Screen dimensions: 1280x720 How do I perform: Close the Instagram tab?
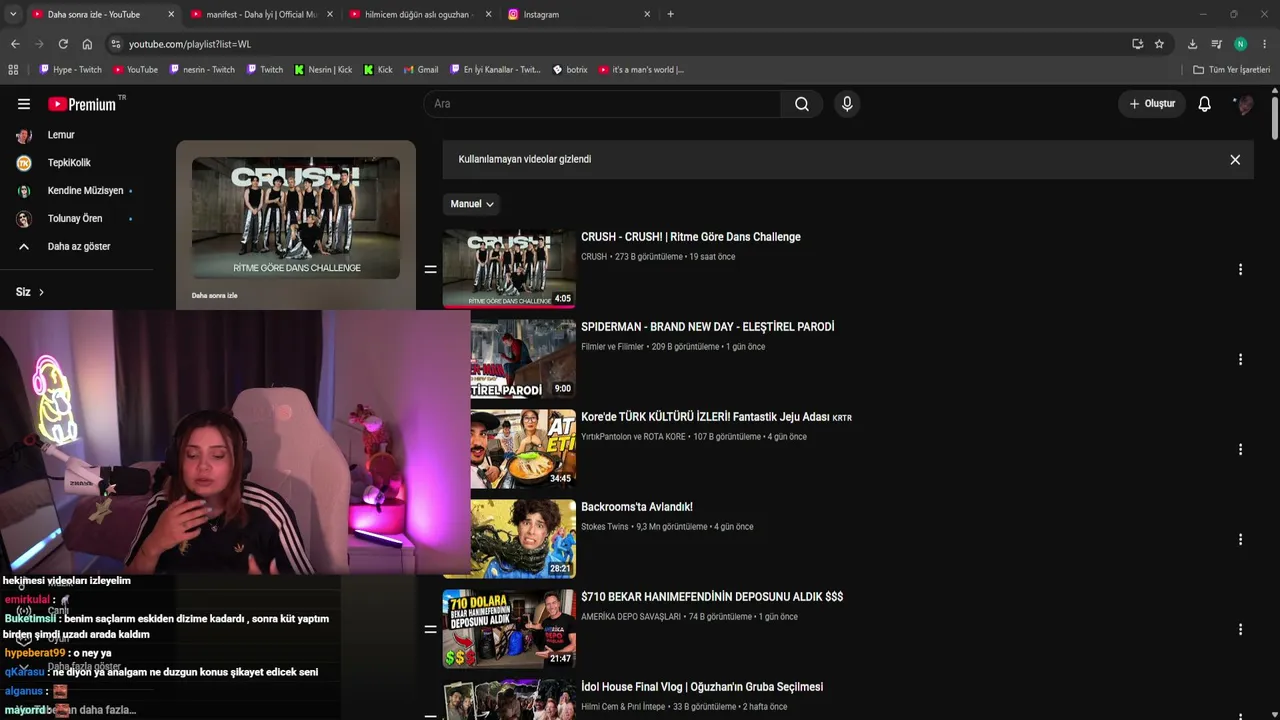[x=647, y=14]
